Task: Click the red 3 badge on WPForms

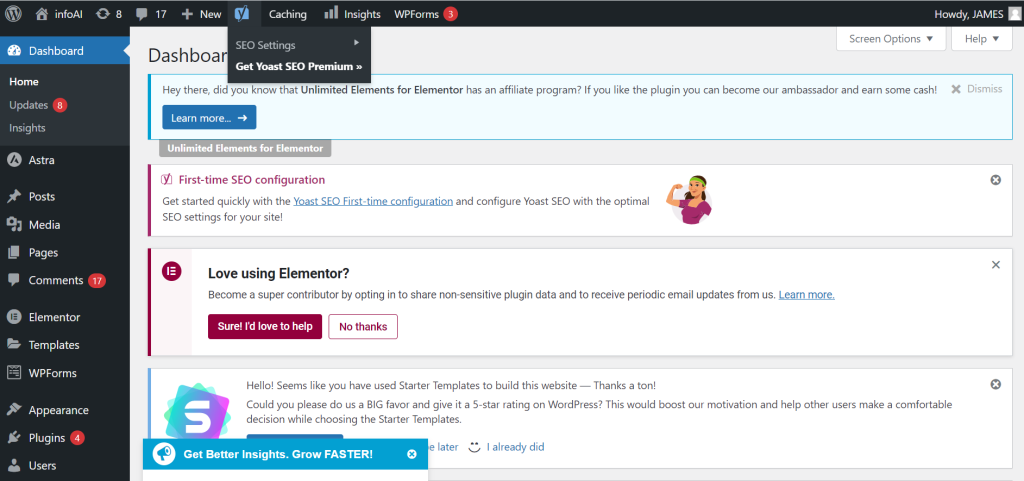Action: click(x=451, y=14)
